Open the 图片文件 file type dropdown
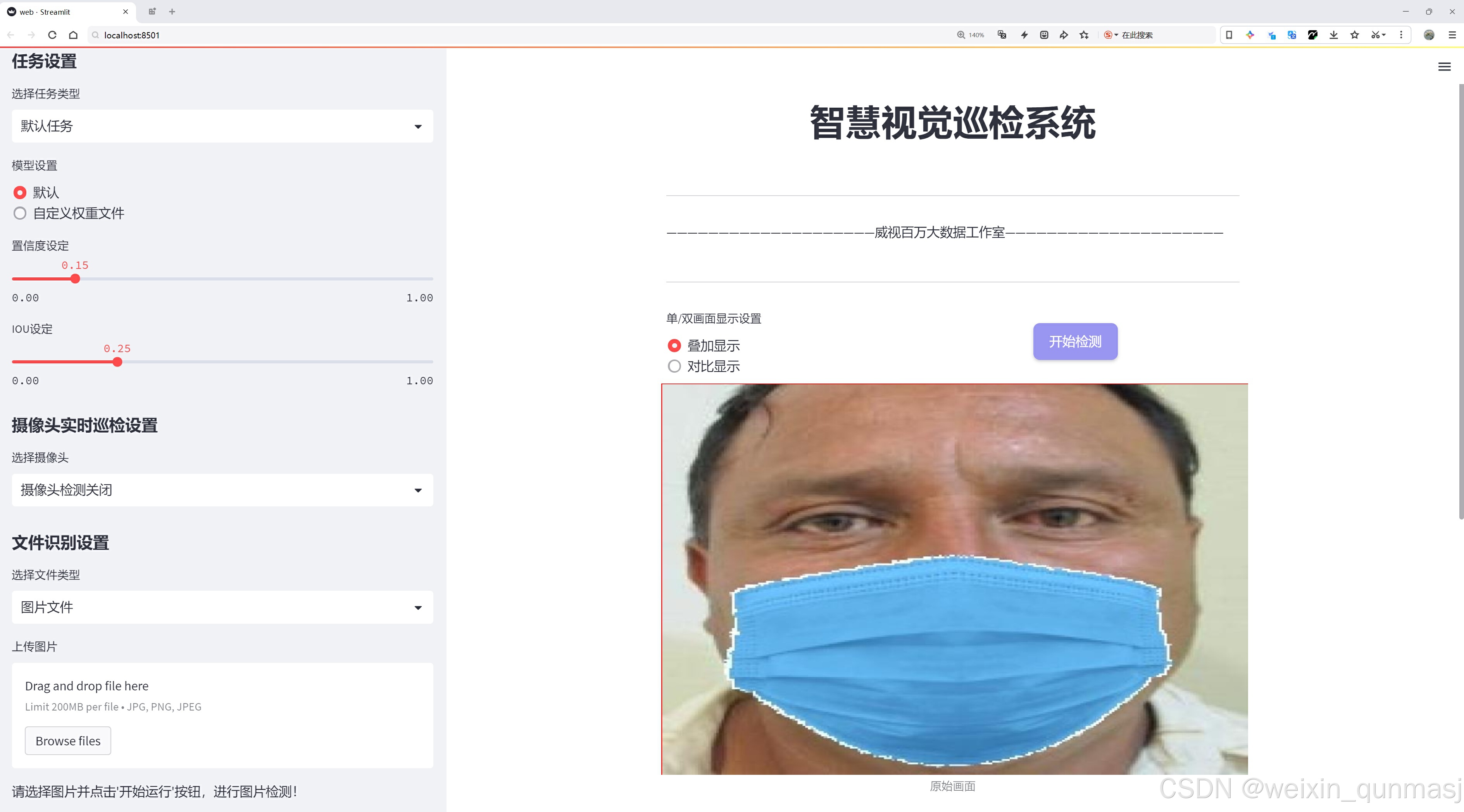This screenshot has width=1464, height=812. pyautogui.click(x=222, y=607)
